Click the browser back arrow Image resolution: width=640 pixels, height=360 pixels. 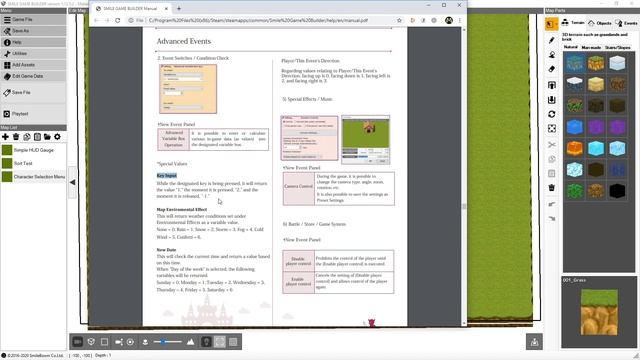(96, 20)
